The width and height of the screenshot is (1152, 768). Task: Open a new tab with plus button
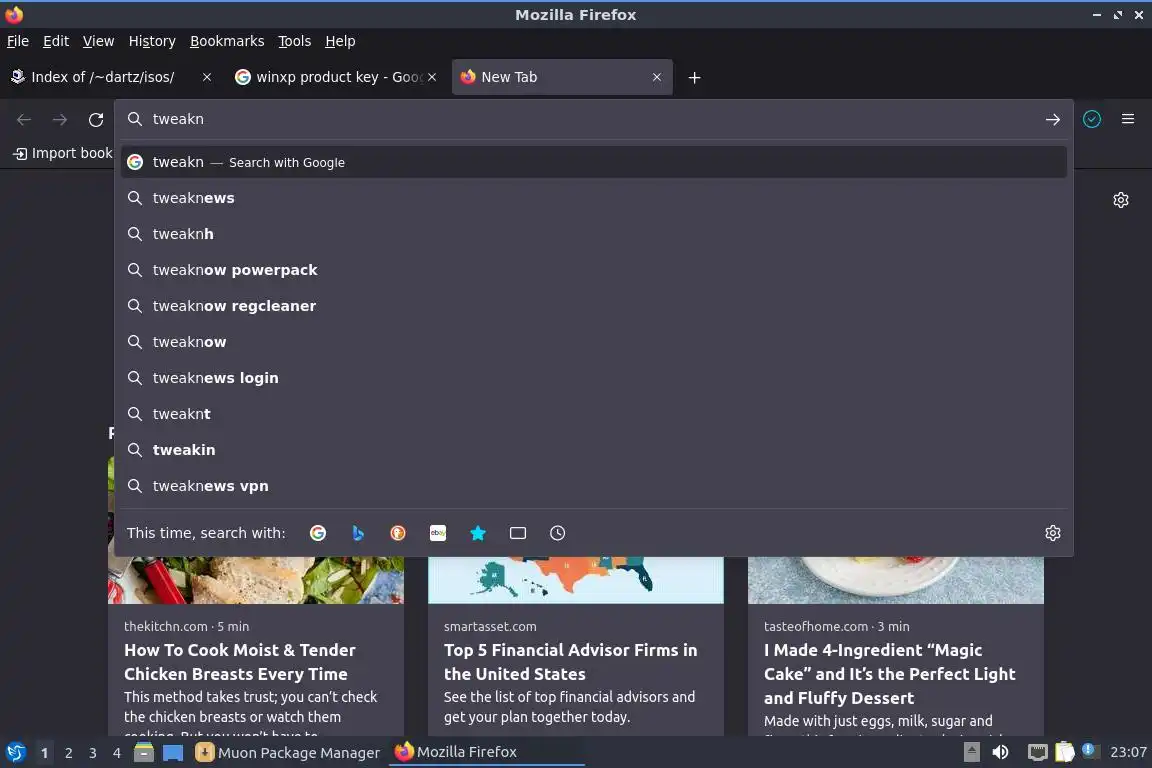coord(694,77)
